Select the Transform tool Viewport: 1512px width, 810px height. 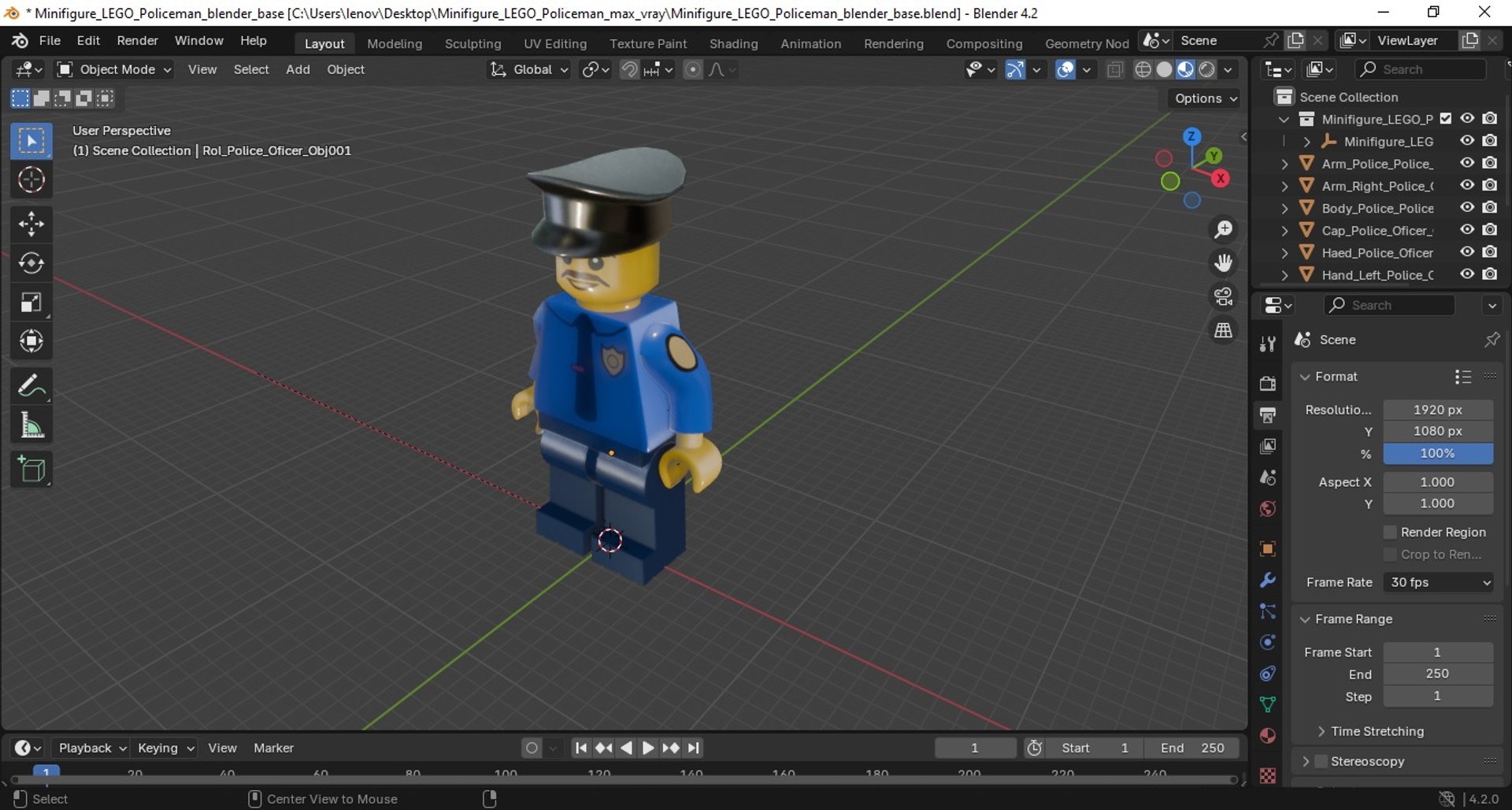coord(31,341)
